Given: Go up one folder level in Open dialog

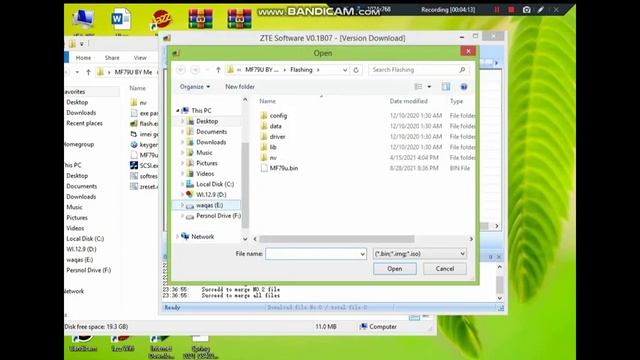Looking at the screenshot, I should point(218,70).
